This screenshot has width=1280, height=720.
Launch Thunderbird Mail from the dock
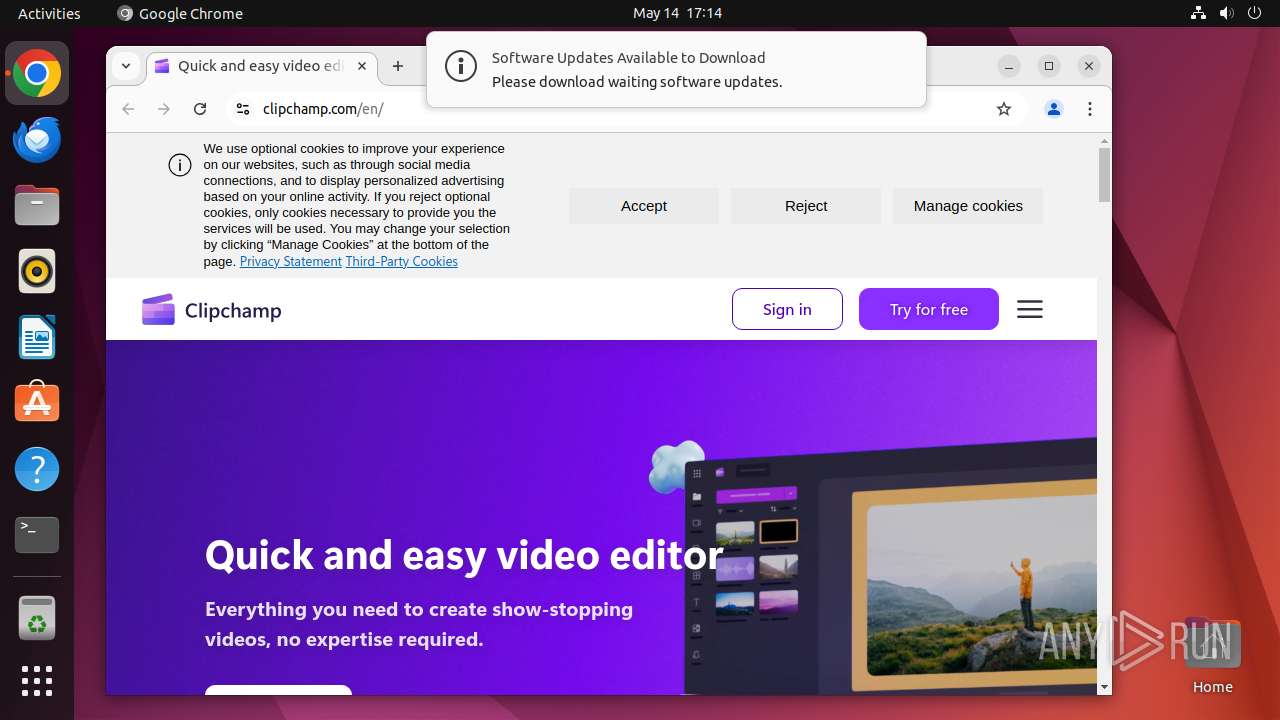pyautogui.click(x=37, y=139)
